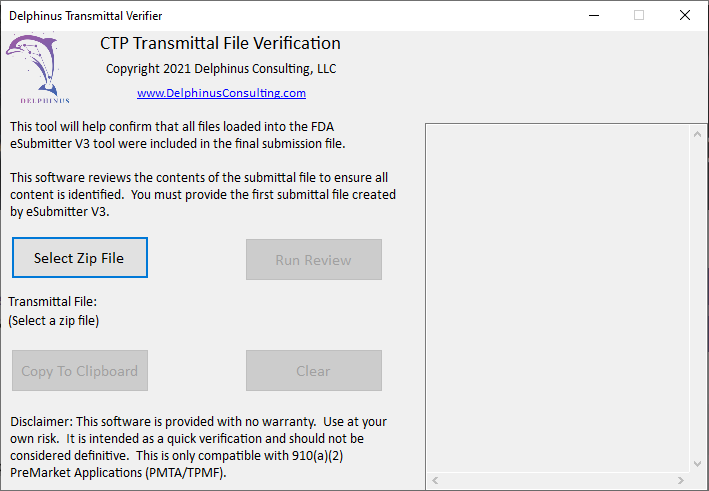Viewport: 709px width, 491px height.
Task: Open the www.DelphinusConsulting.com link
Action: pos(221,93)
